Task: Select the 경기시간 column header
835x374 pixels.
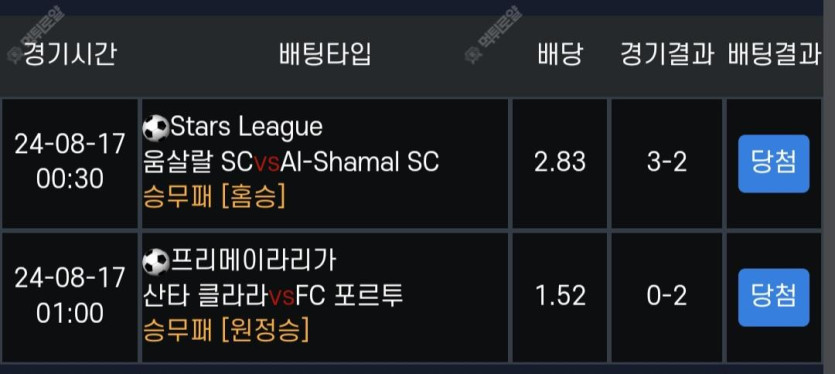Action: (70, 54)
